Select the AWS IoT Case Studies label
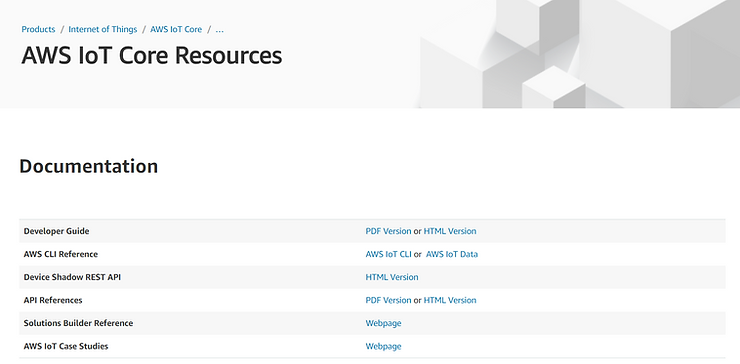 coord(66,347)
